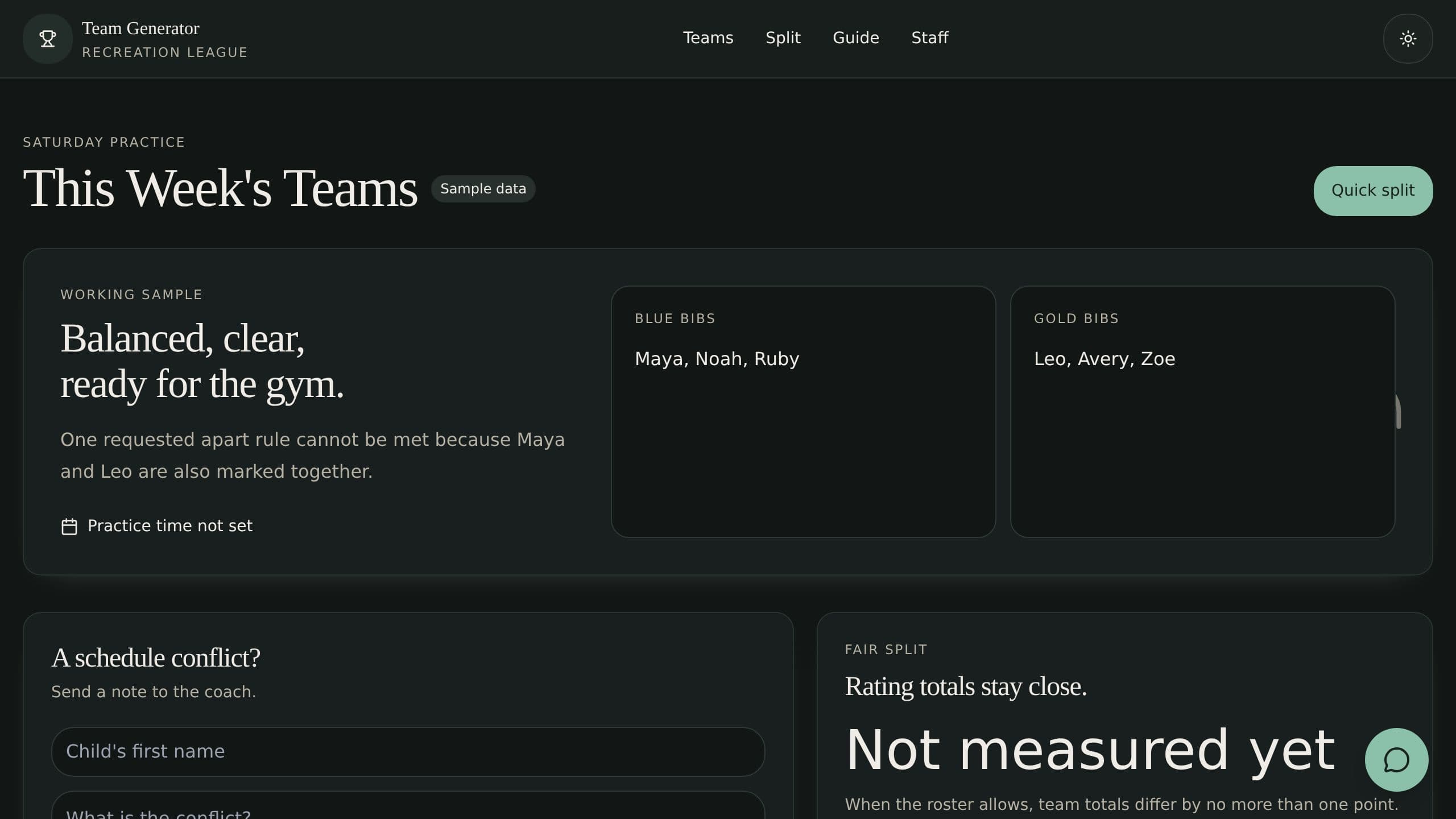Click the trophy logo icon

[47, 39]
